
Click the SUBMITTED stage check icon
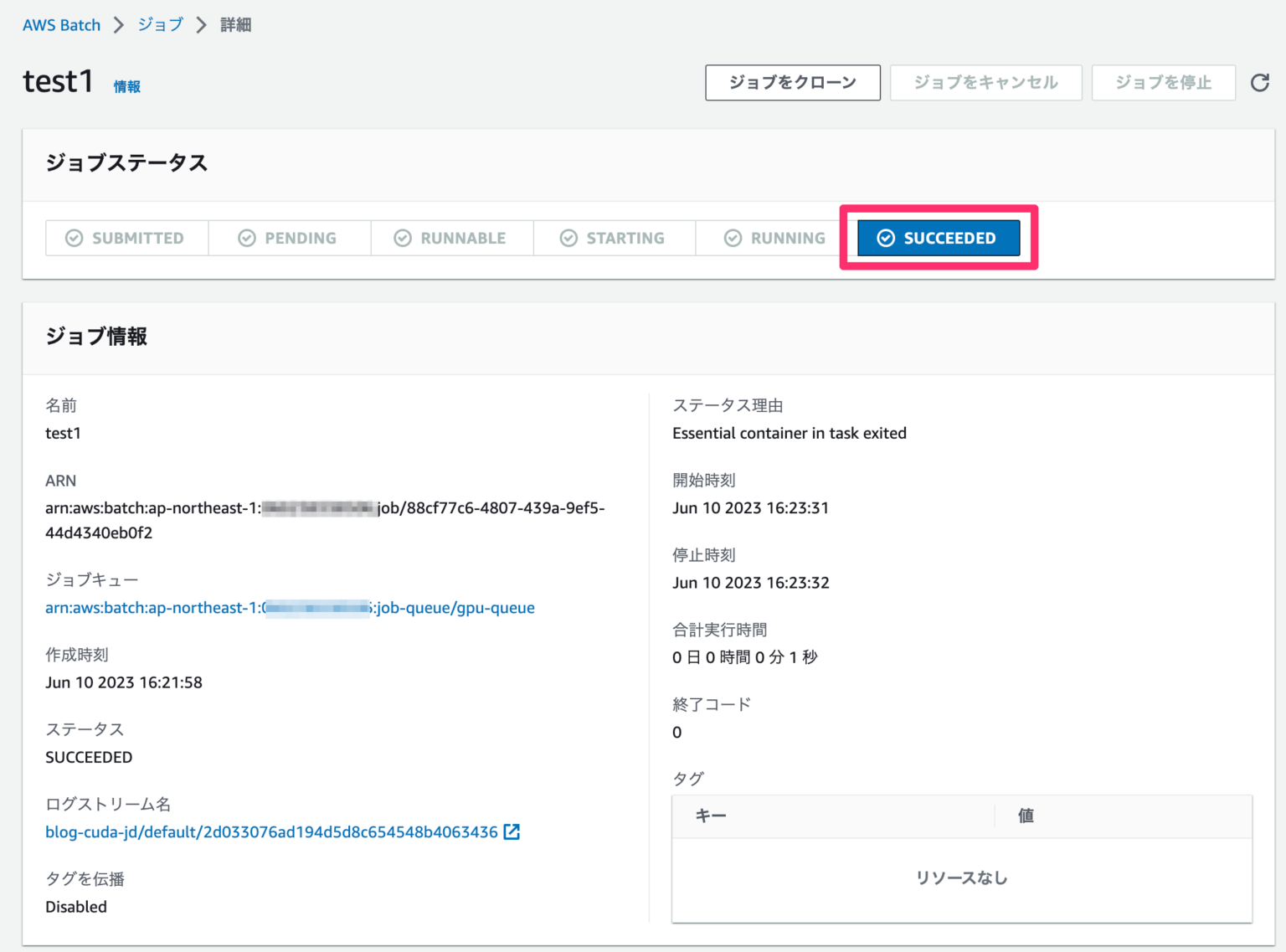point(75,238)
